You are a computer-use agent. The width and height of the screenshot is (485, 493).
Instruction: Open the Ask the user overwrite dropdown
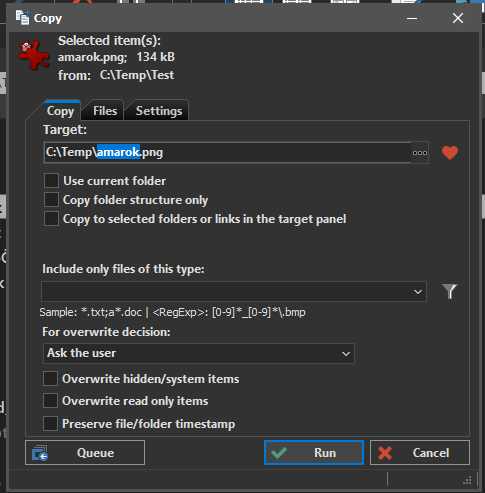199,353
